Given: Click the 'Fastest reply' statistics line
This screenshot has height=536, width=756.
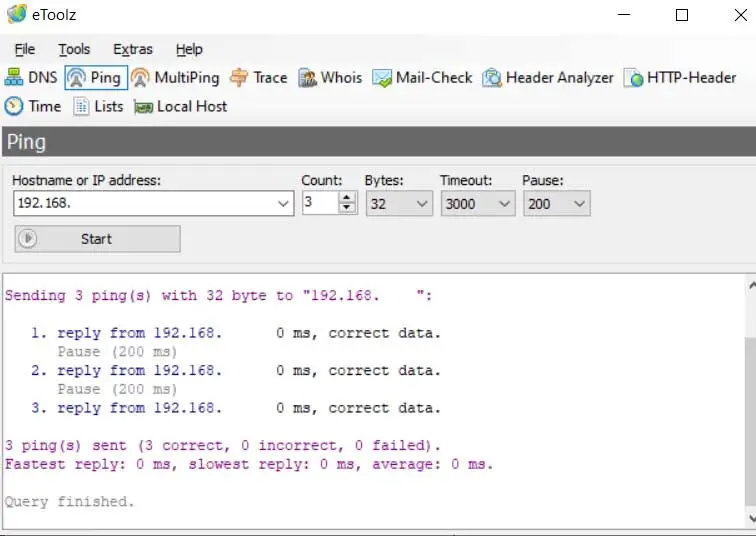Looking at the screenshot, I should point(249,464).
